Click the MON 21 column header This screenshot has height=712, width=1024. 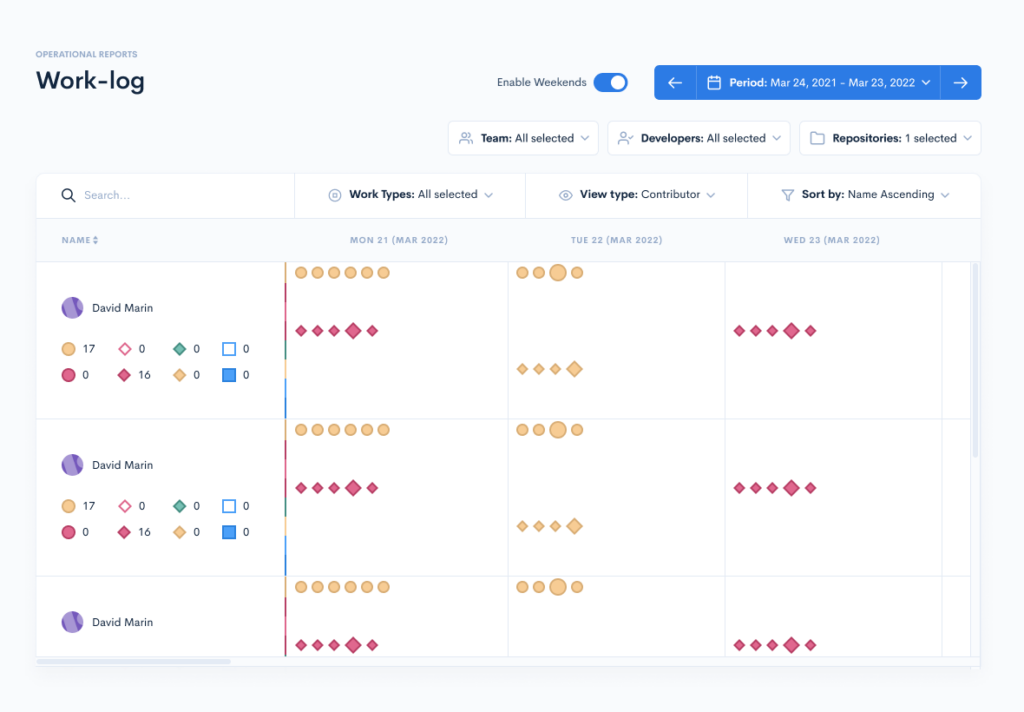tap(399, 240)
